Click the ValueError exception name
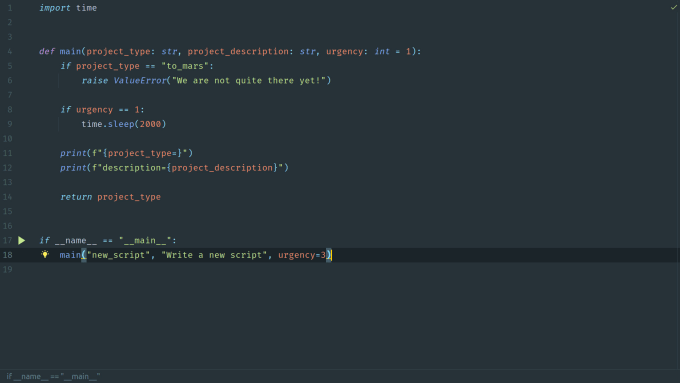Viewport: 680px width, 383px height. click(x=140, y=80)
